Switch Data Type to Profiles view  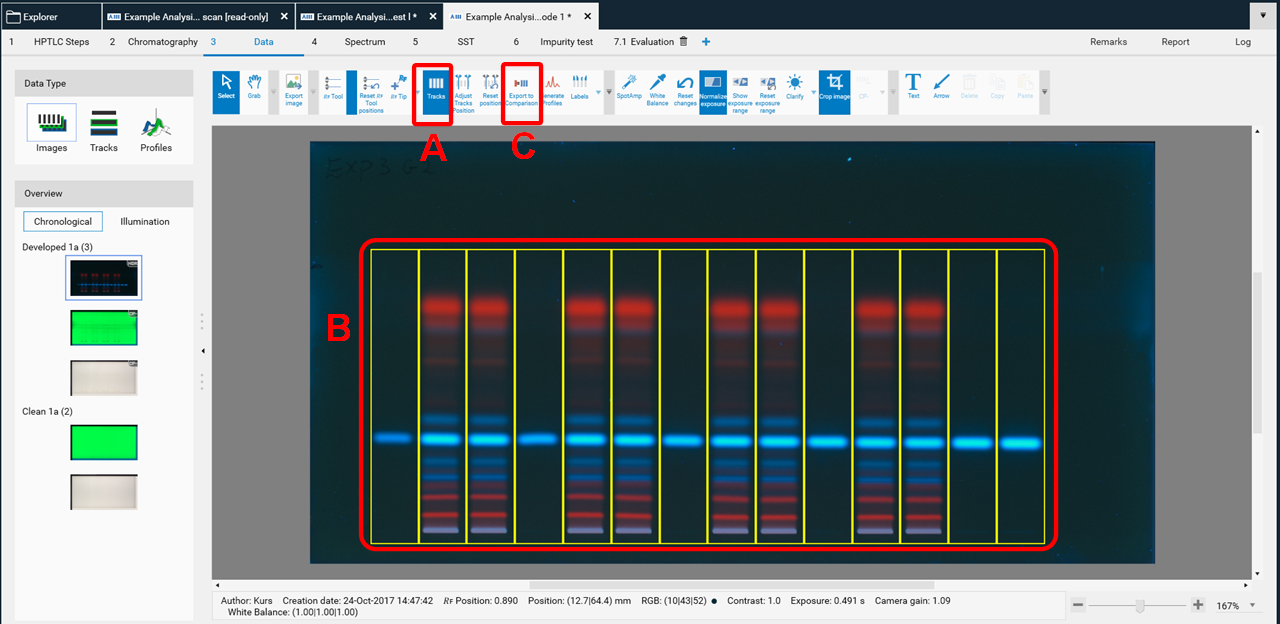tap(156, 130)
